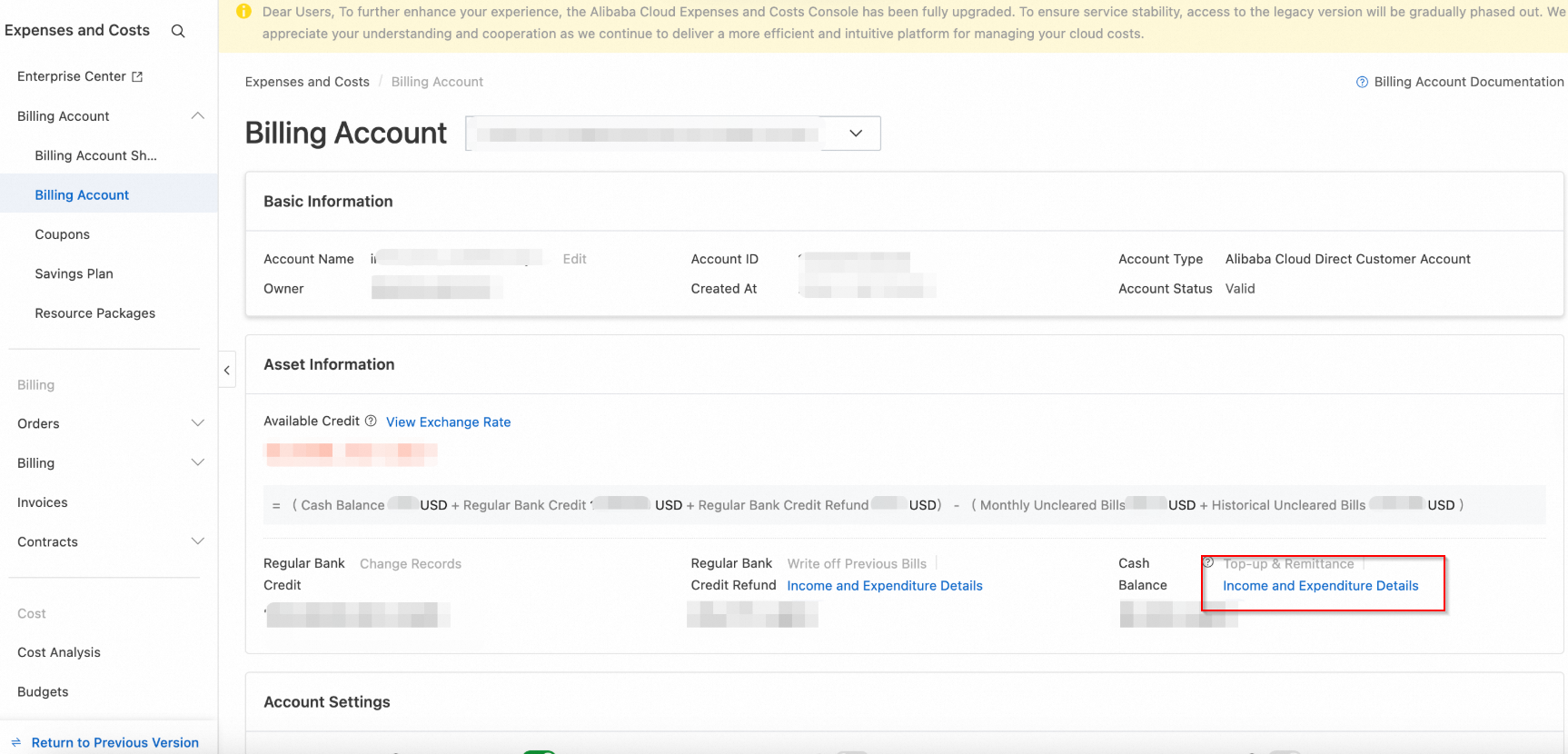Open Enterprise Center link
Image resolution: width=1568 pixels, height=754 pixels.
[72, 76]
